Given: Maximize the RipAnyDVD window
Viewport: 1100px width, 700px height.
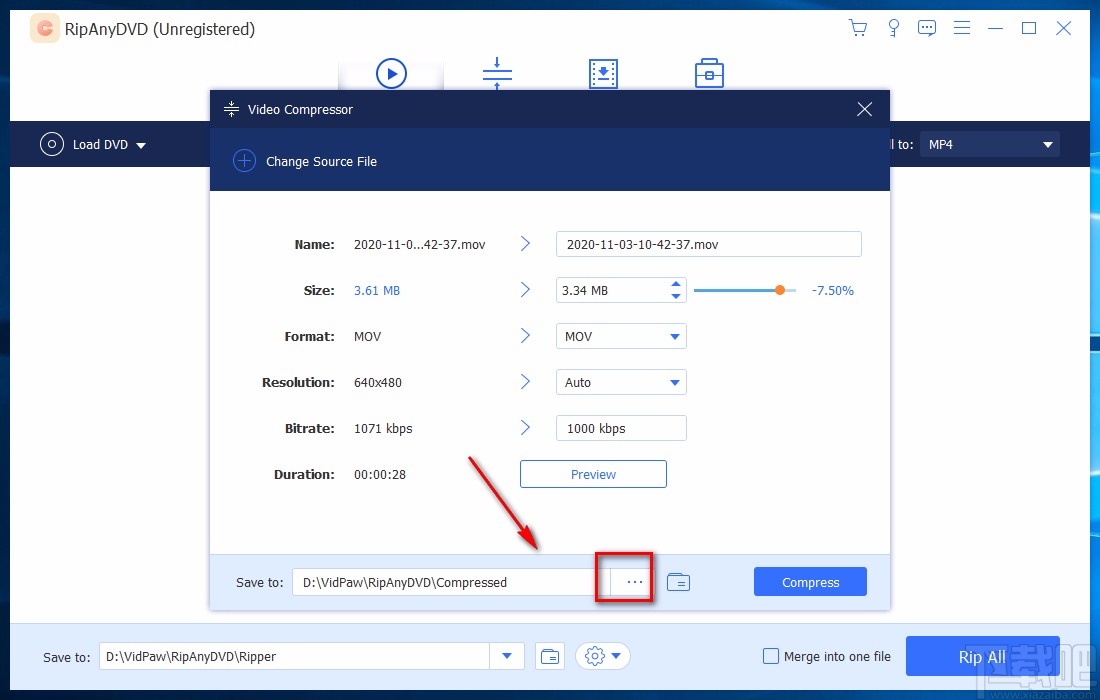Looking at the screenshot, I should (1028, 28).
